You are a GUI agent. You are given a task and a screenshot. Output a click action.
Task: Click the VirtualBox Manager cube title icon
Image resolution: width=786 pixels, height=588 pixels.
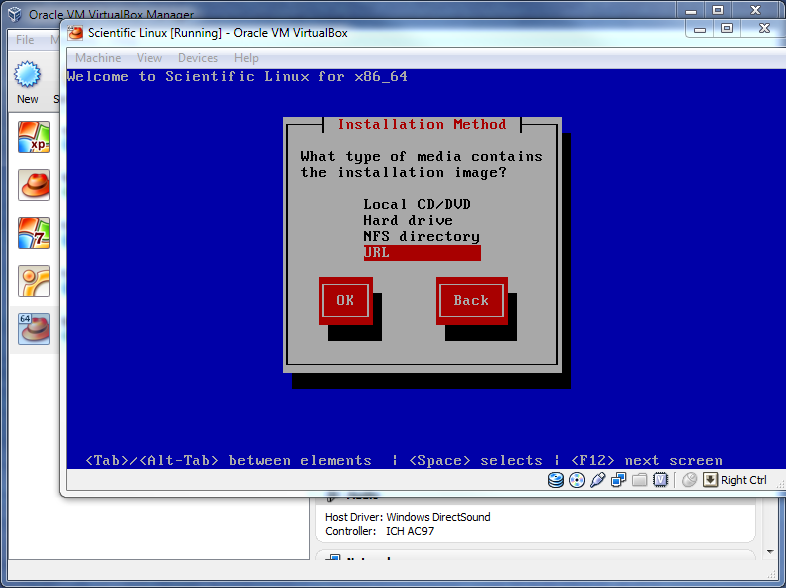(15, 14)
